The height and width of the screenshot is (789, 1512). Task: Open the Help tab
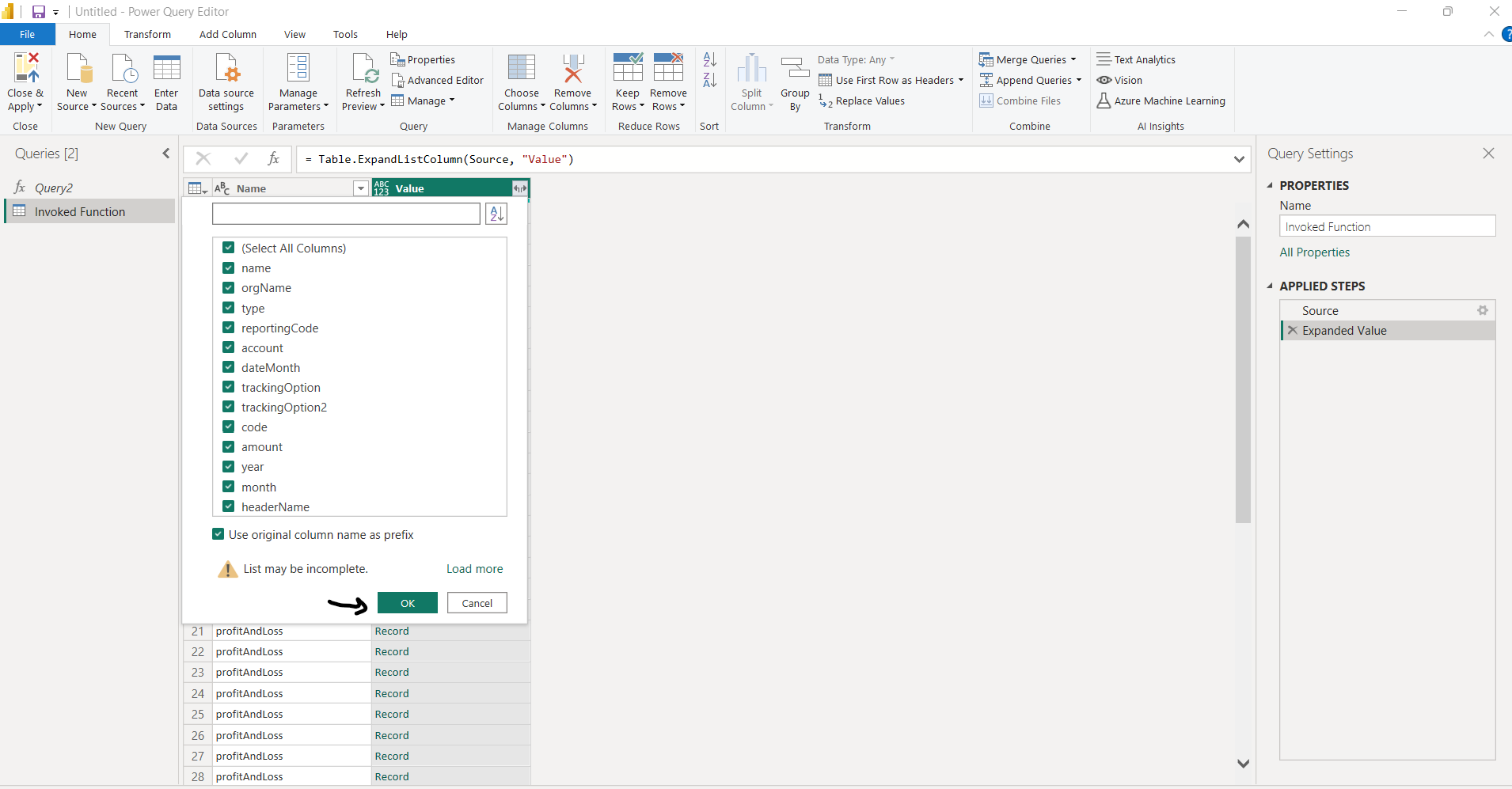(397, 34)
